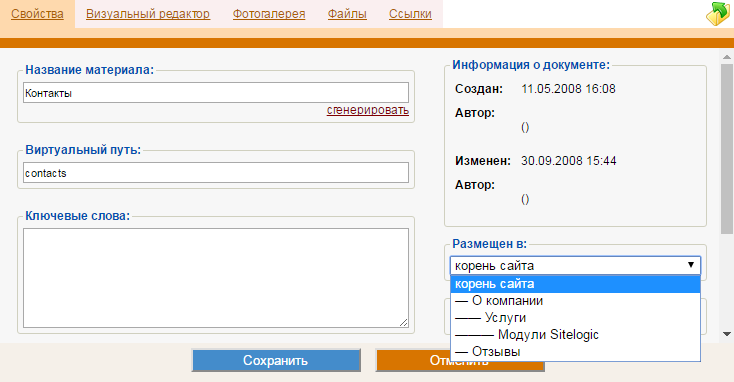Click the Сохранить button
The height and width of the screenshot is (382, 734).
click(276, 360)
